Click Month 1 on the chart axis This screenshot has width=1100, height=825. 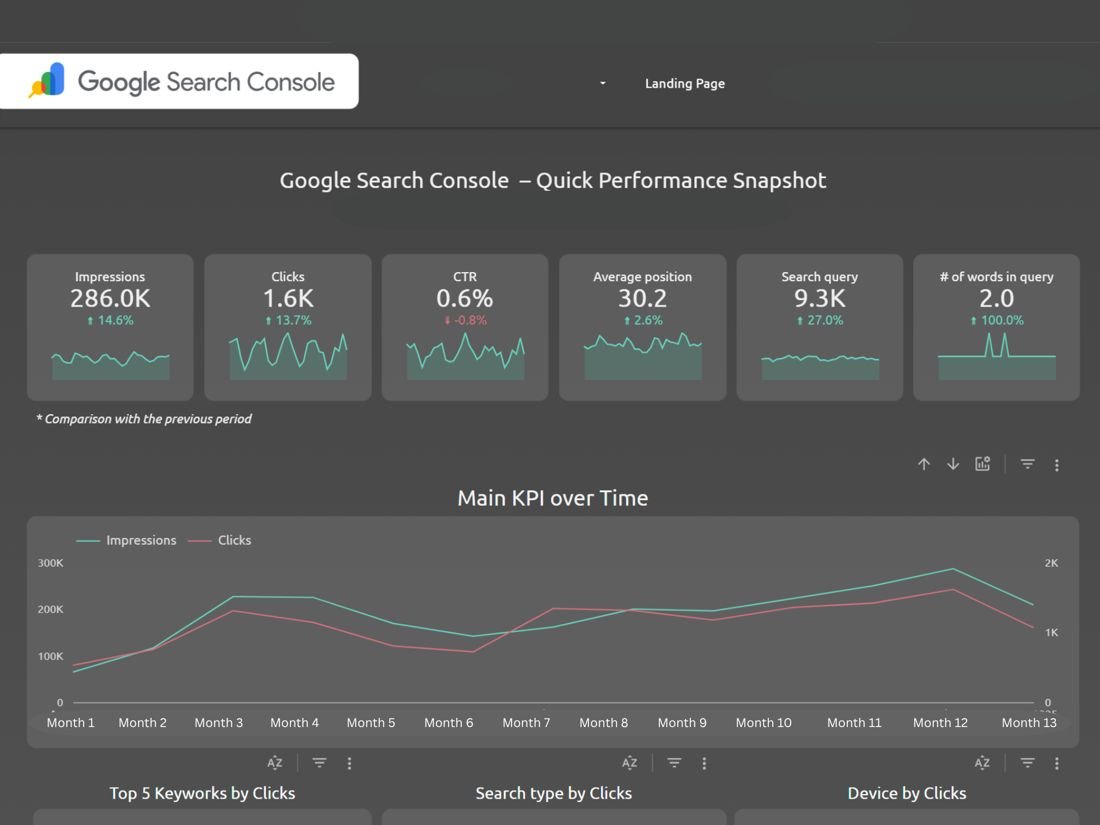[70, 723]
